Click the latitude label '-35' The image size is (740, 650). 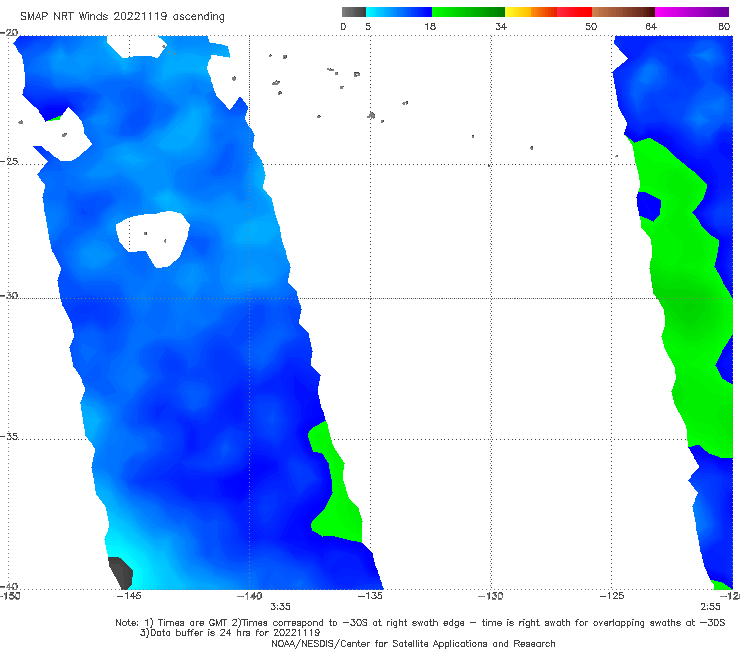9,436
